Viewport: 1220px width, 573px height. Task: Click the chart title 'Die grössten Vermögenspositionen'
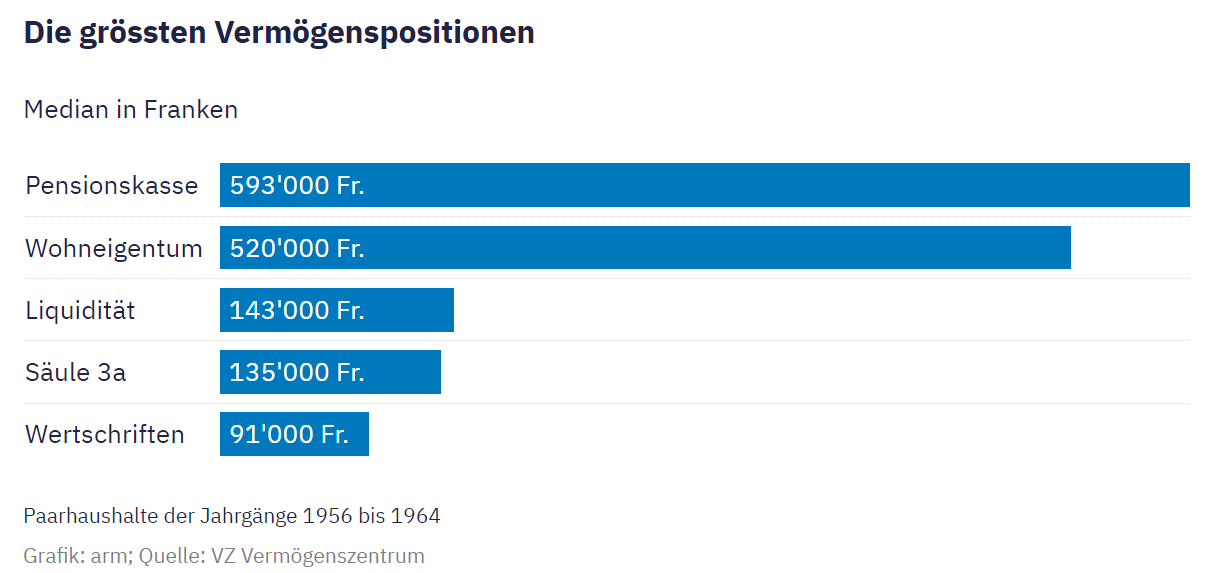[279, 33]
